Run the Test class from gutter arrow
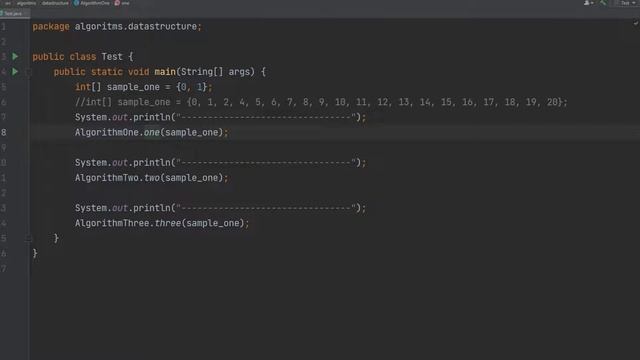The height and width of the screenshot is (360, 640). 15,56
